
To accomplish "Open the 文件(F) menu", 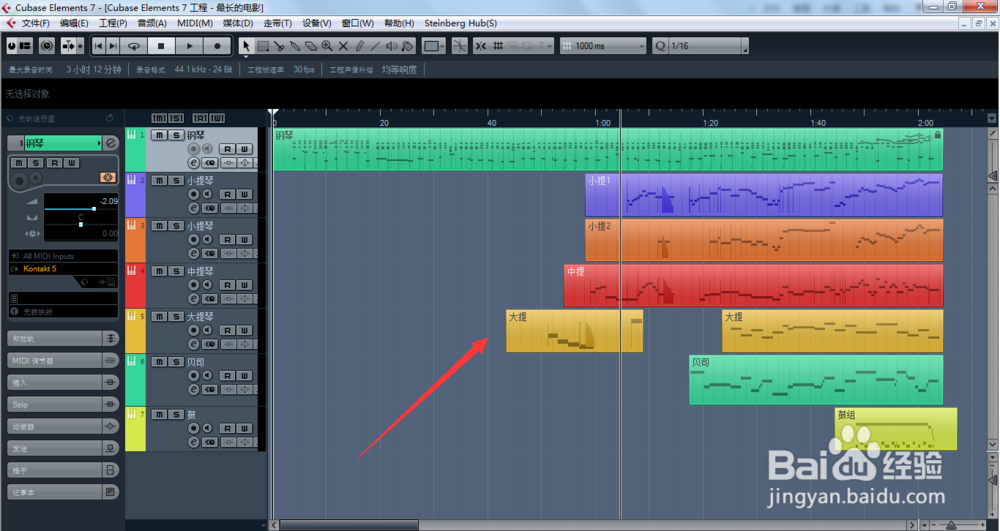I will point(35,23).
